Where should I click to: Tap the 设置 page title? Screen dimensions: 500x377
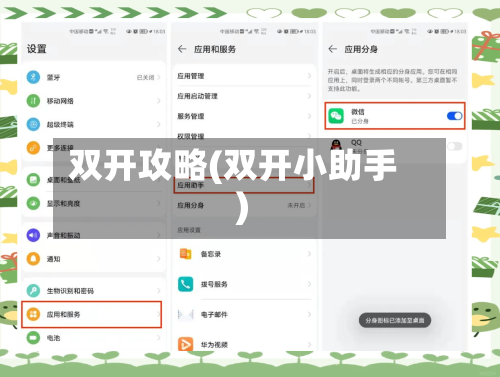coord(37,49)
